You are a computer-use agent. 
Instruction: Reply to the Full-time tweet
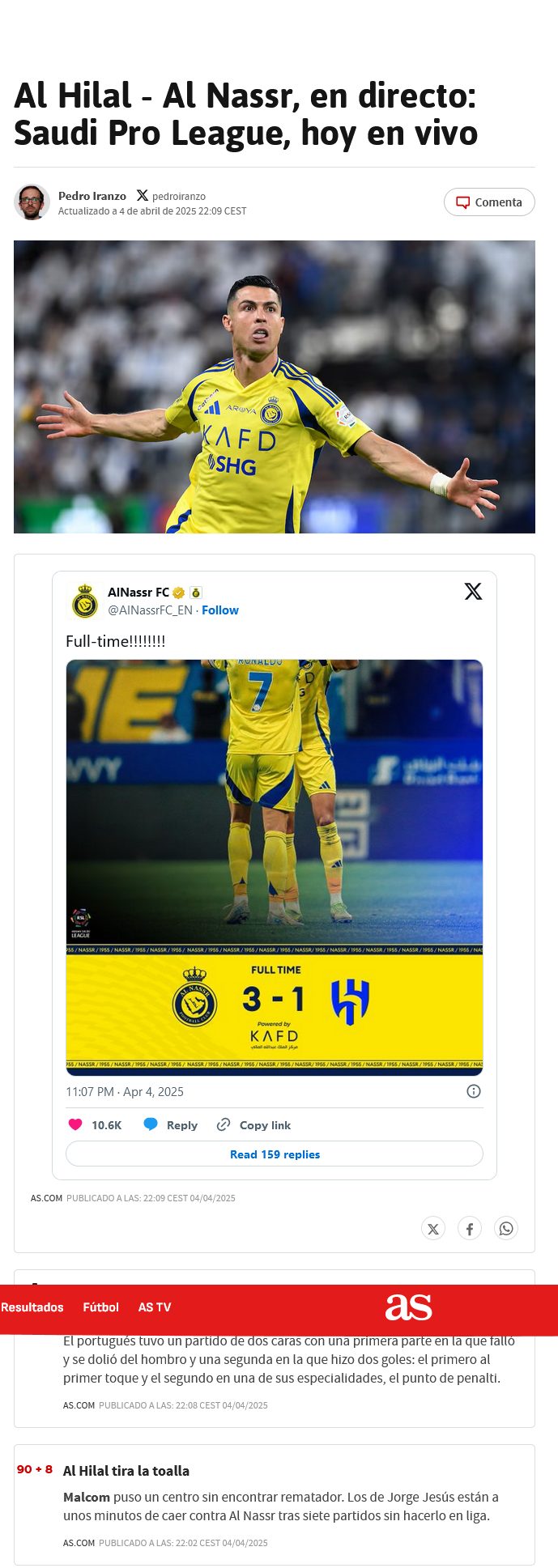170,1124
